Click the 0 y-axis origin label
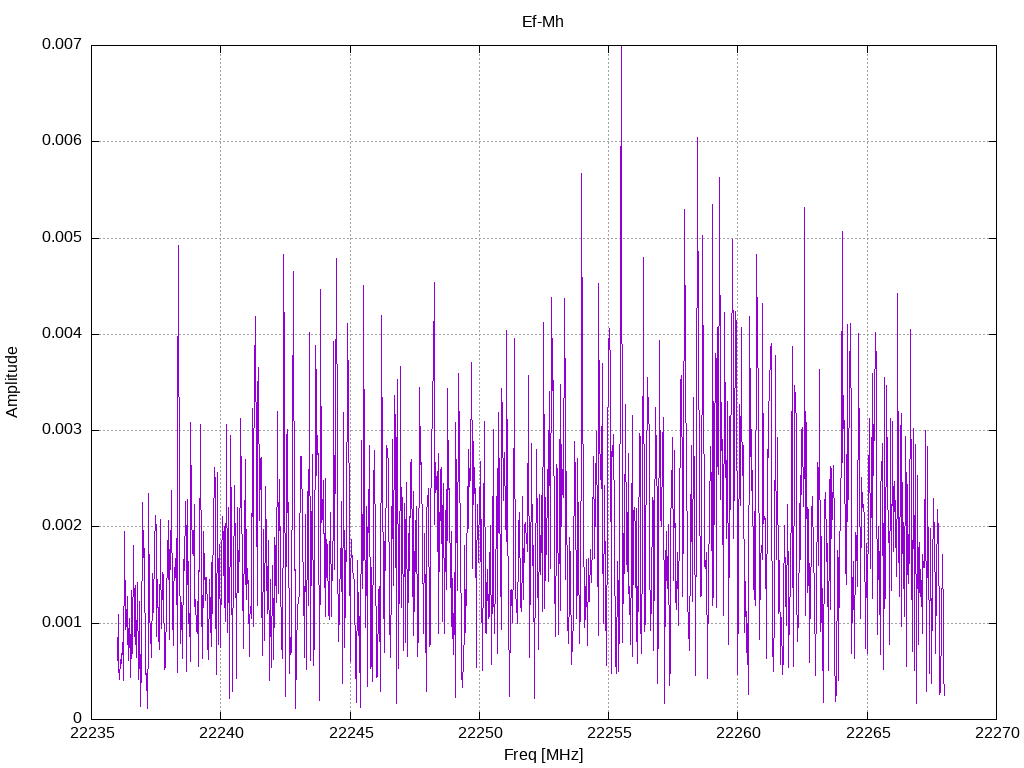Screen dimensions: 1024x768 78,718
